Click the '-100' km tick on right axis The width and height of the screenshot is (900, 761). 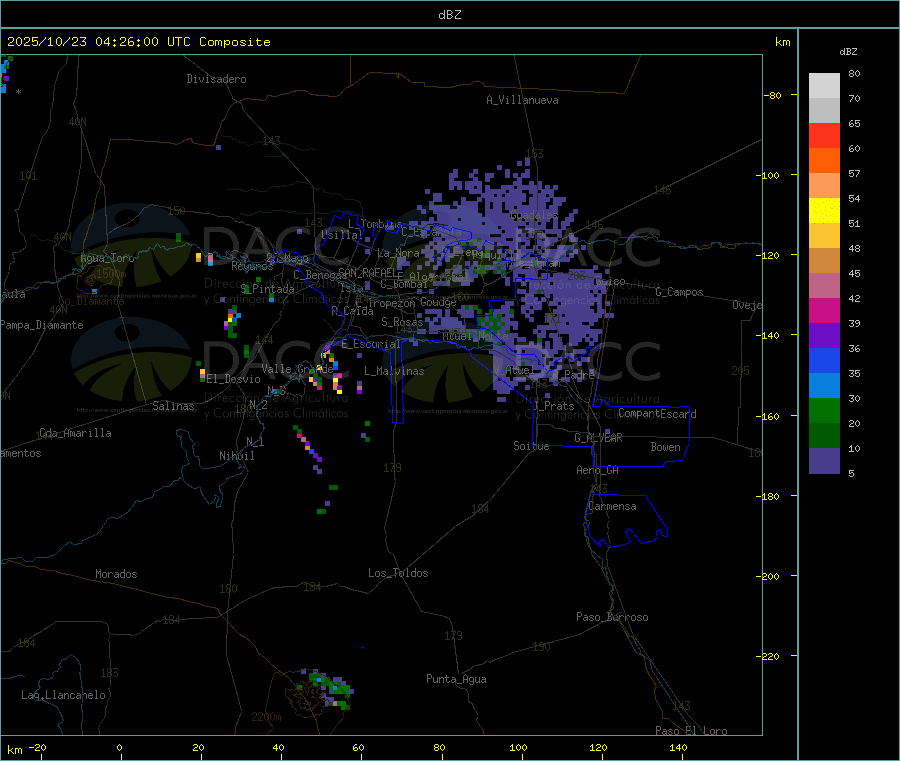[x=767, y=175]
